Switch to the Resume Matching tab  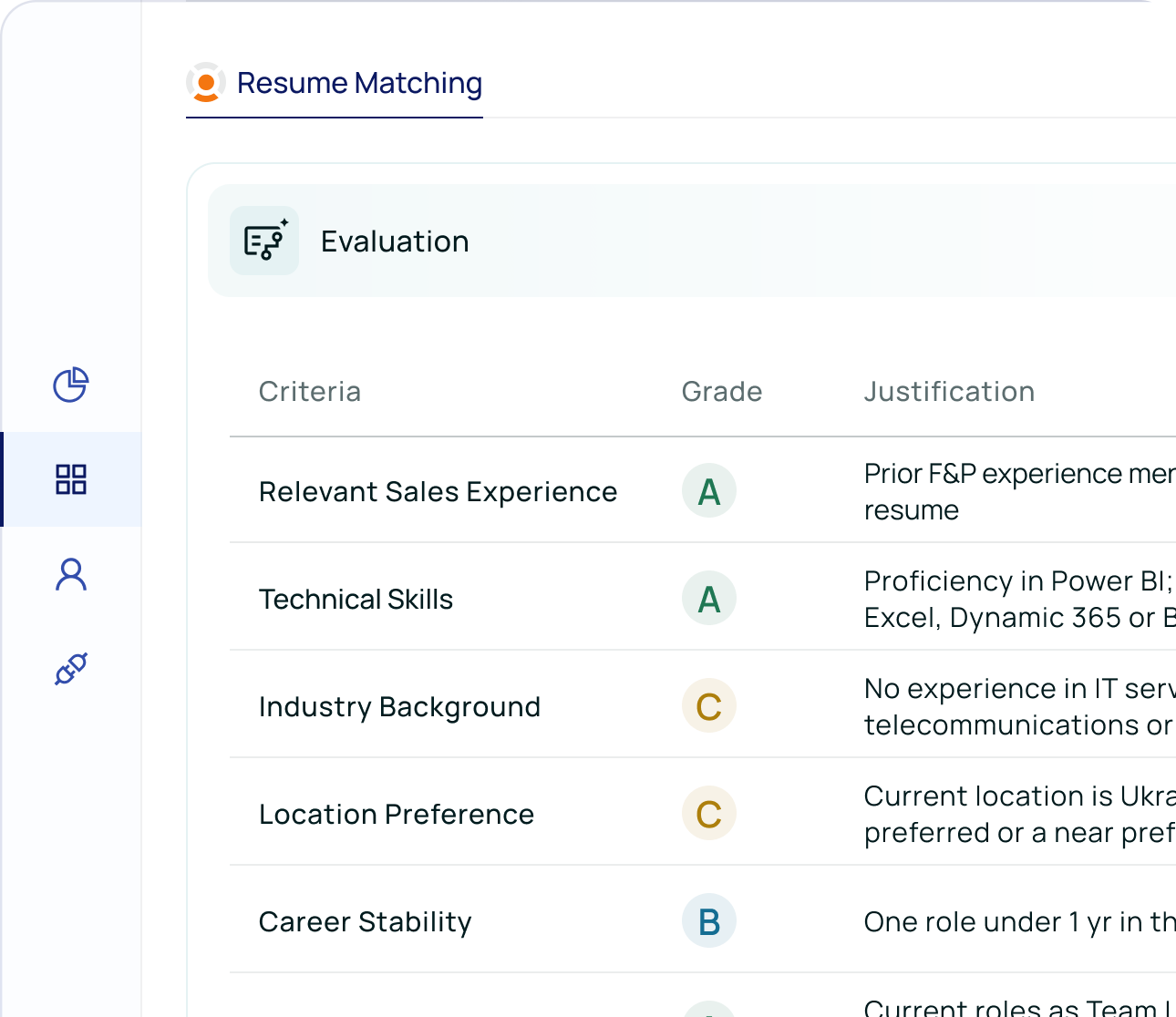359,83
